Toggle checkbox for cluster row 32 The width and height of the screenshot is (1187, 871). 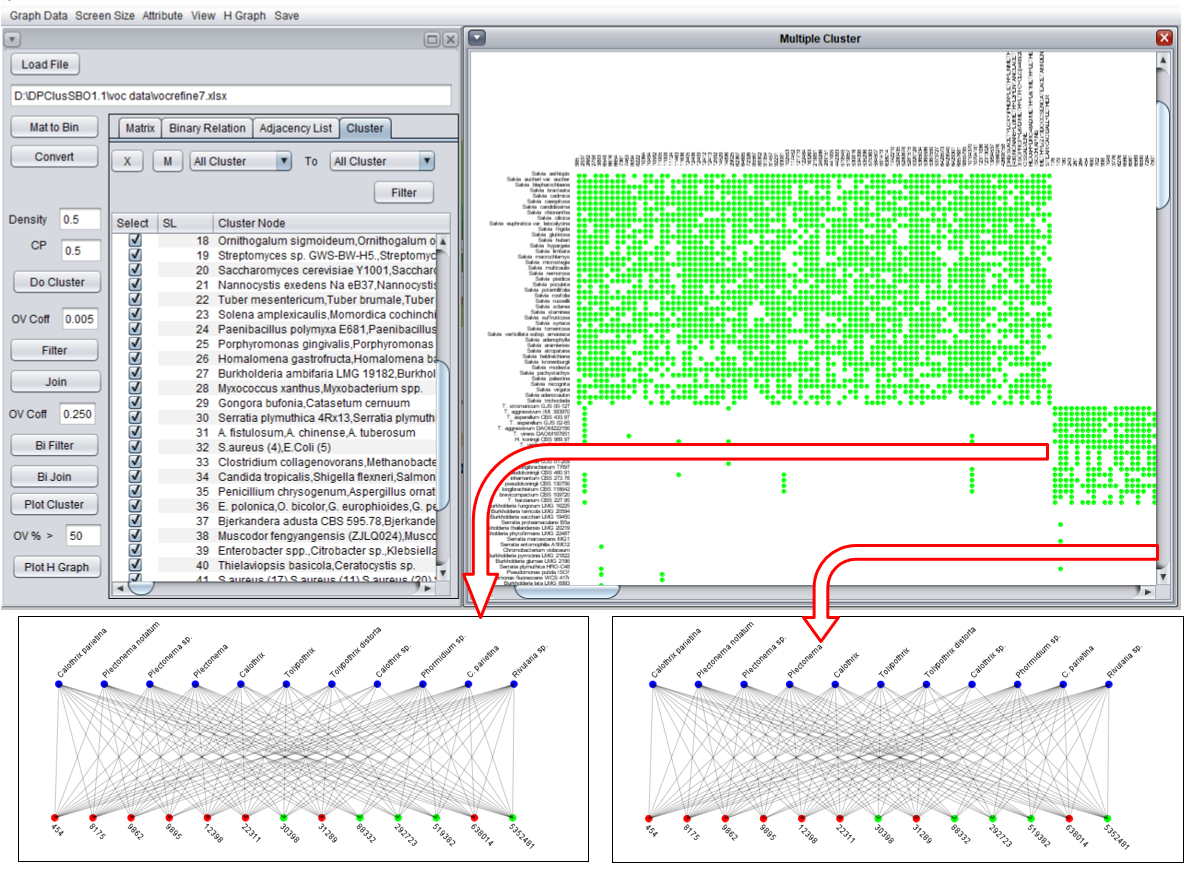coord(135,447)
